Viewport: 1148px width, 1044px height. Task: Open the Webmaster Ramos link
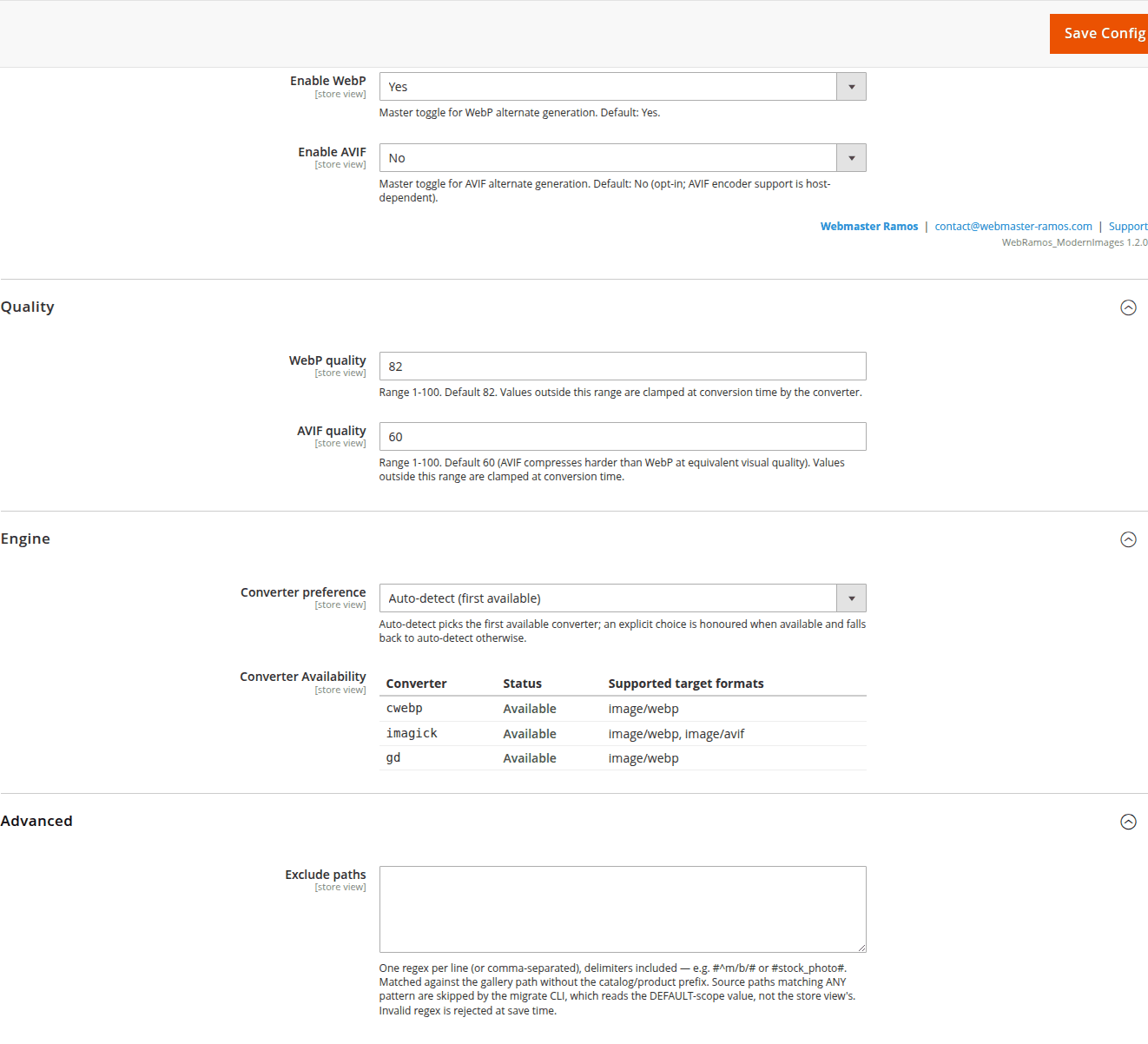pyautogui.click(x=869, y=227)
